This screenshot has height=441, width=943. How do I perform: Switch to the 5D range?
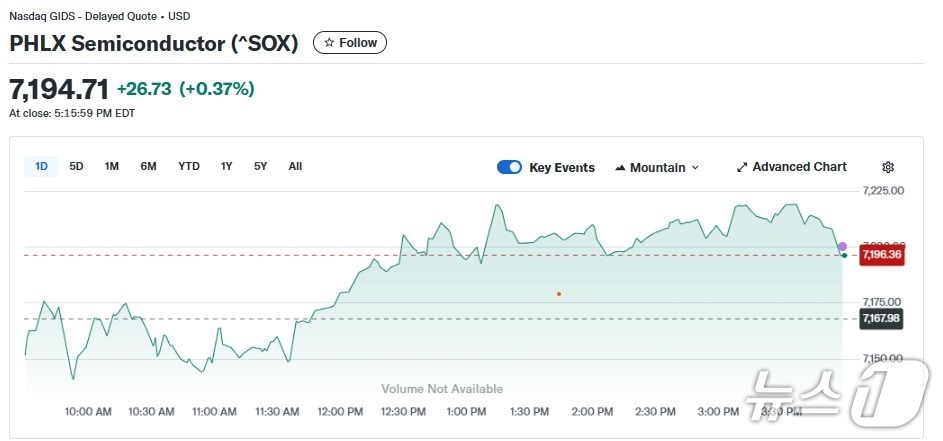tap(76, 166)
